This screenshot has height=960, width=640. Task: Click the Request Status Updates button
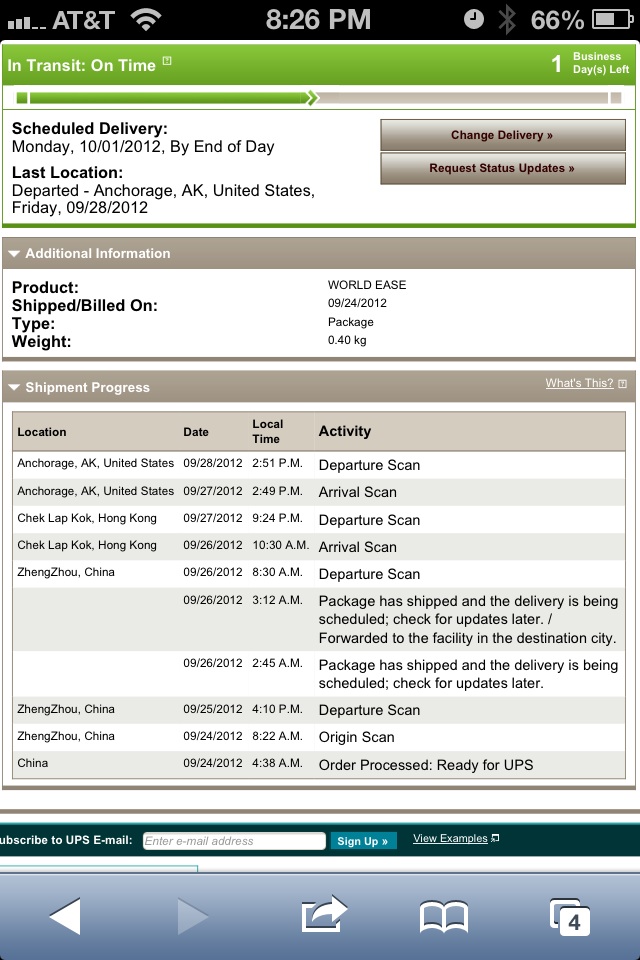click(503, 168)
